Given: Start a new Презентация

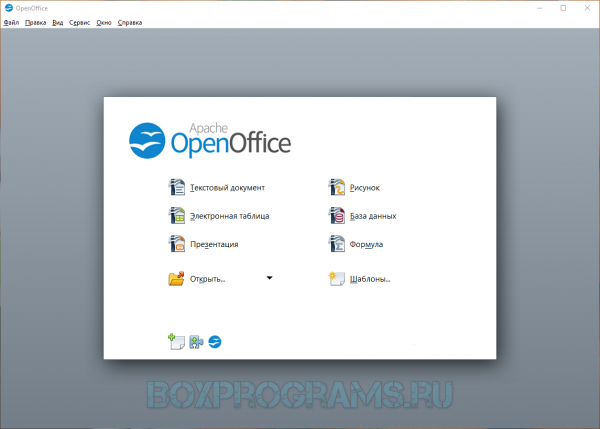Looking at the screenshot, I should [214, 244].
